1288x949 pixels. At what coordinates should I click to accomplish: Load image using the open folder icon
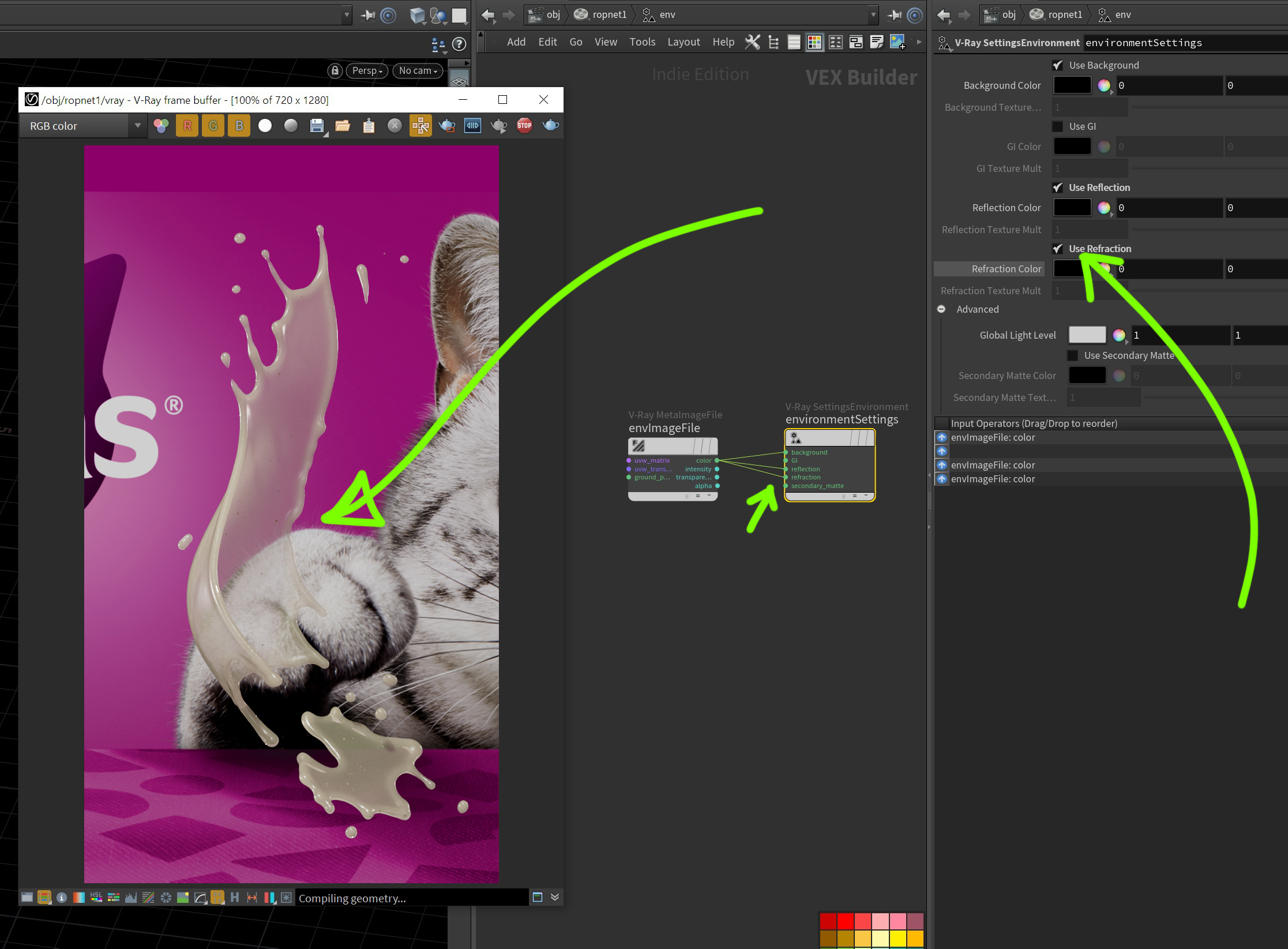coord(343,126)
